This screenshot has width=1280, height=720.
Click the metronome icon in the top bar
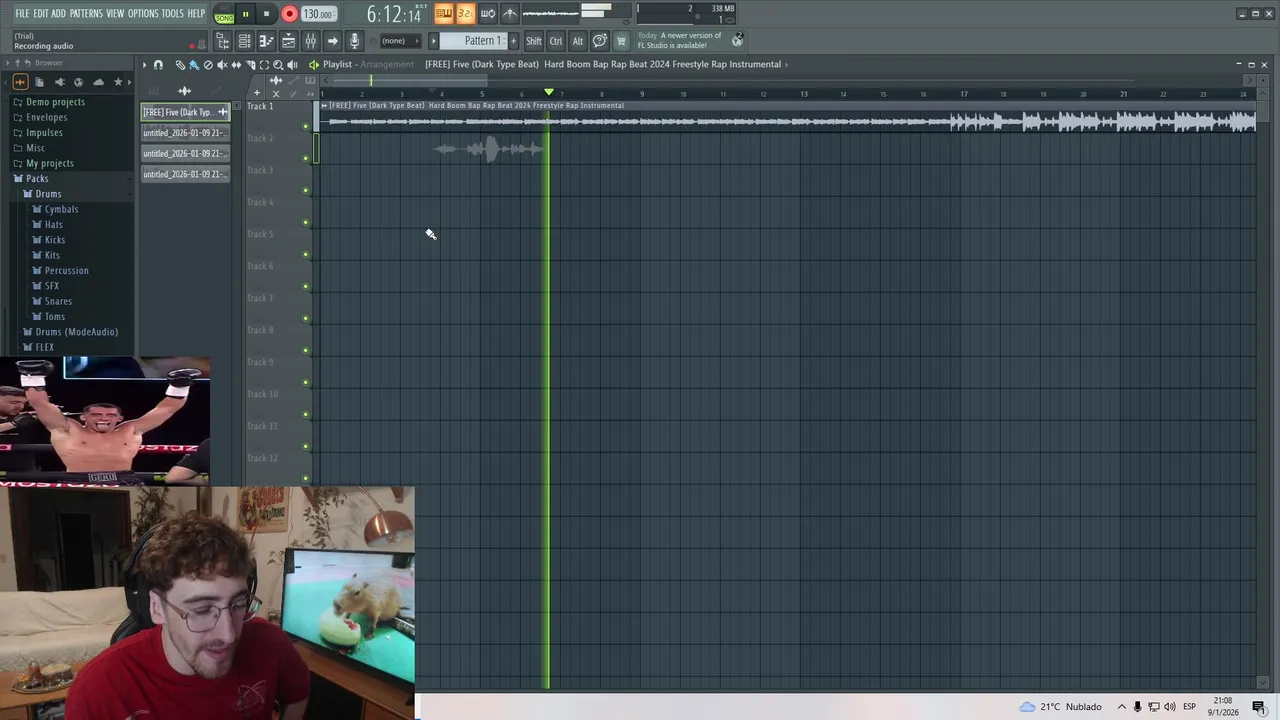[510, 13]
